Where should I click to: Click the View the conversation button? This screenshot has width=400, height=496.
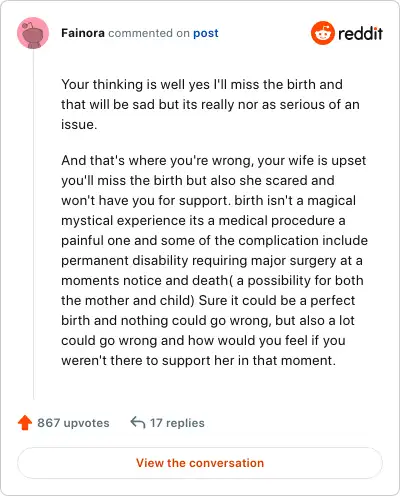click(200, 463)
